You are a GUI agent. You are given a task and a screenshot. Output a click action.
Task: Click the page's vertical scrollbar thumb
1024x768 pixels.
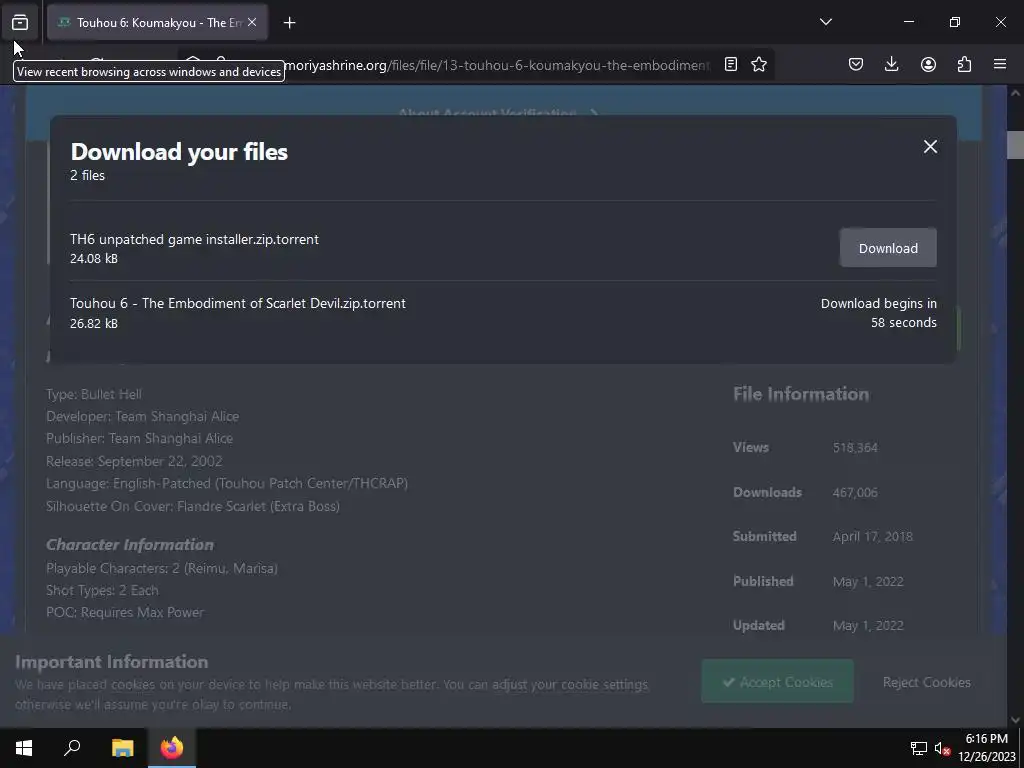click(x=1015, y=144)
